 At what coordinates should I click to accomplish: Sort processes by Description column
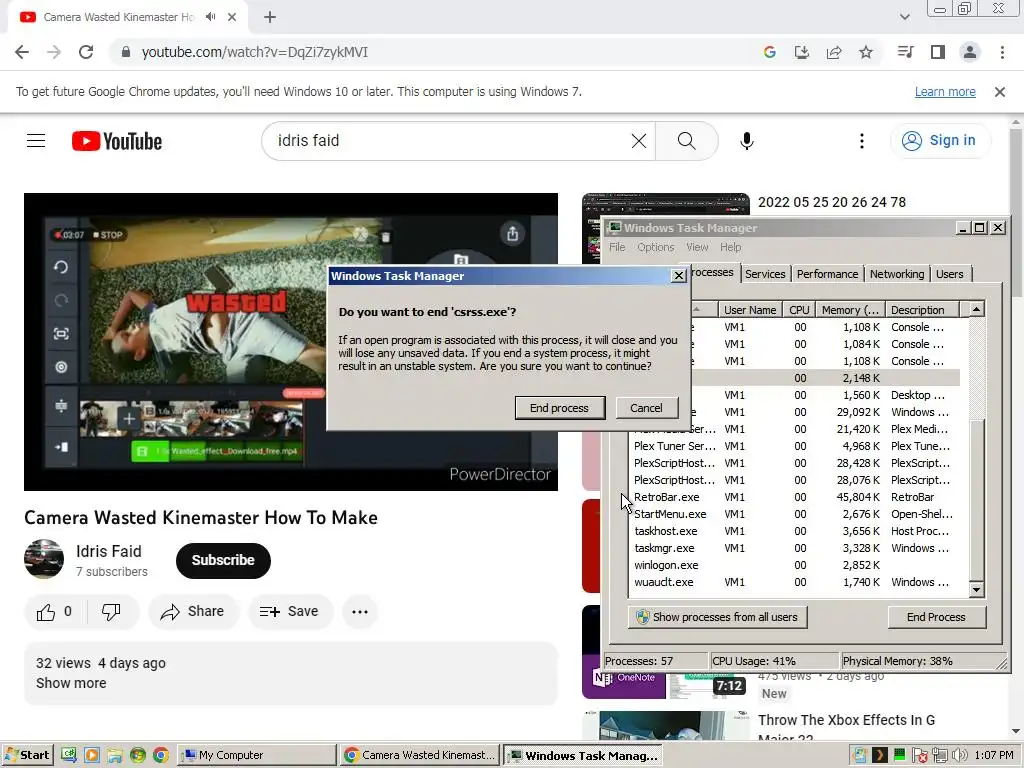tap(921, 310)
